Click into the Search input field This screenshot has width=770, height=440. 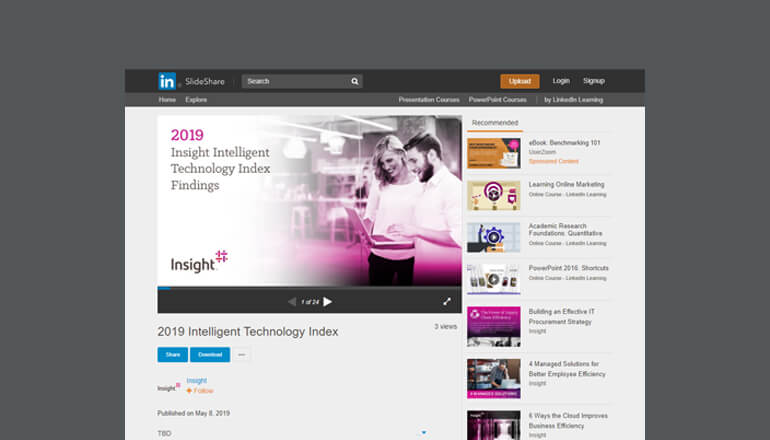(x=295, y=81)
